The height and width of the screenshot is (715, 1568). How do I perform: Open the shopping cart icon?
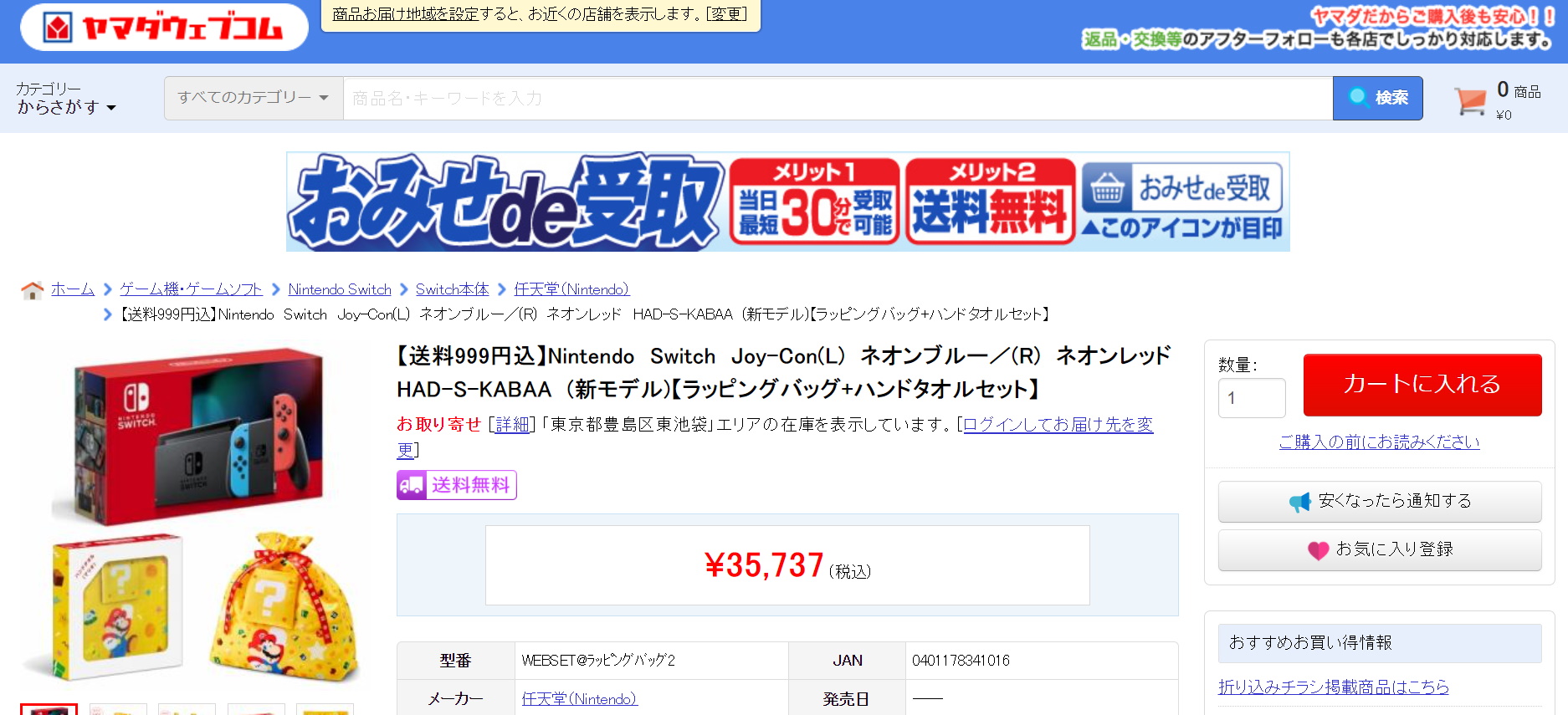[x=1470, y=101]
